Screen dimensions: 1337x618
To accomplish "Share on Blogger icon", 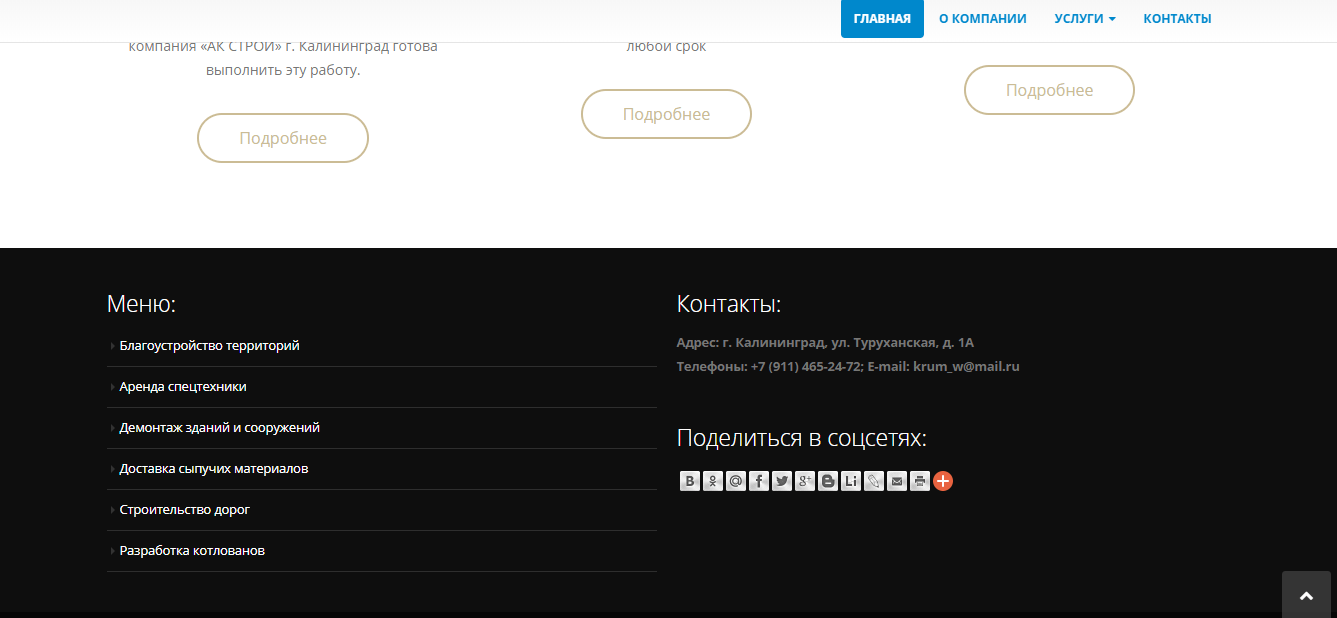I will click(x=828, y=481).
